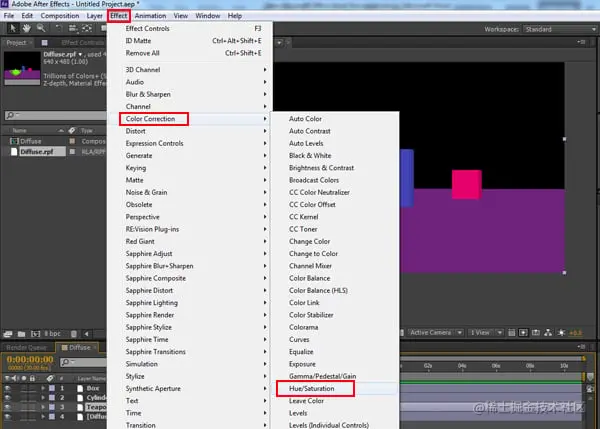
Task: Click the timeline search field
Action: [83, 362]
